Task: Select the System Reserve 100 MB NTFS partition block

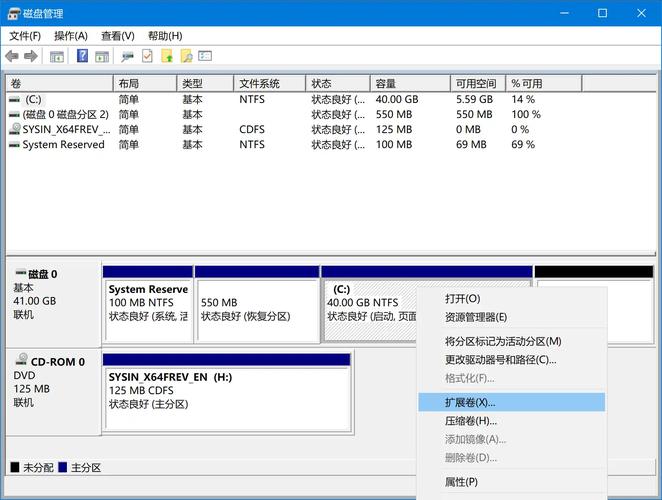Action: pos(148,304)
